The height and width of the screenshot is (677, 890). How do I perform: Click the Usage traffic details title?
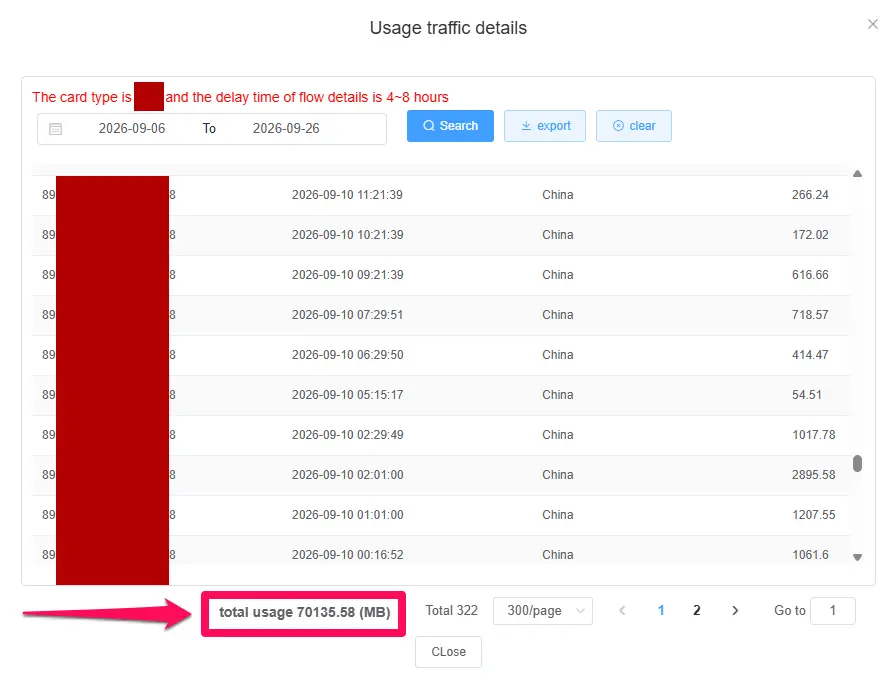[448, 28]
